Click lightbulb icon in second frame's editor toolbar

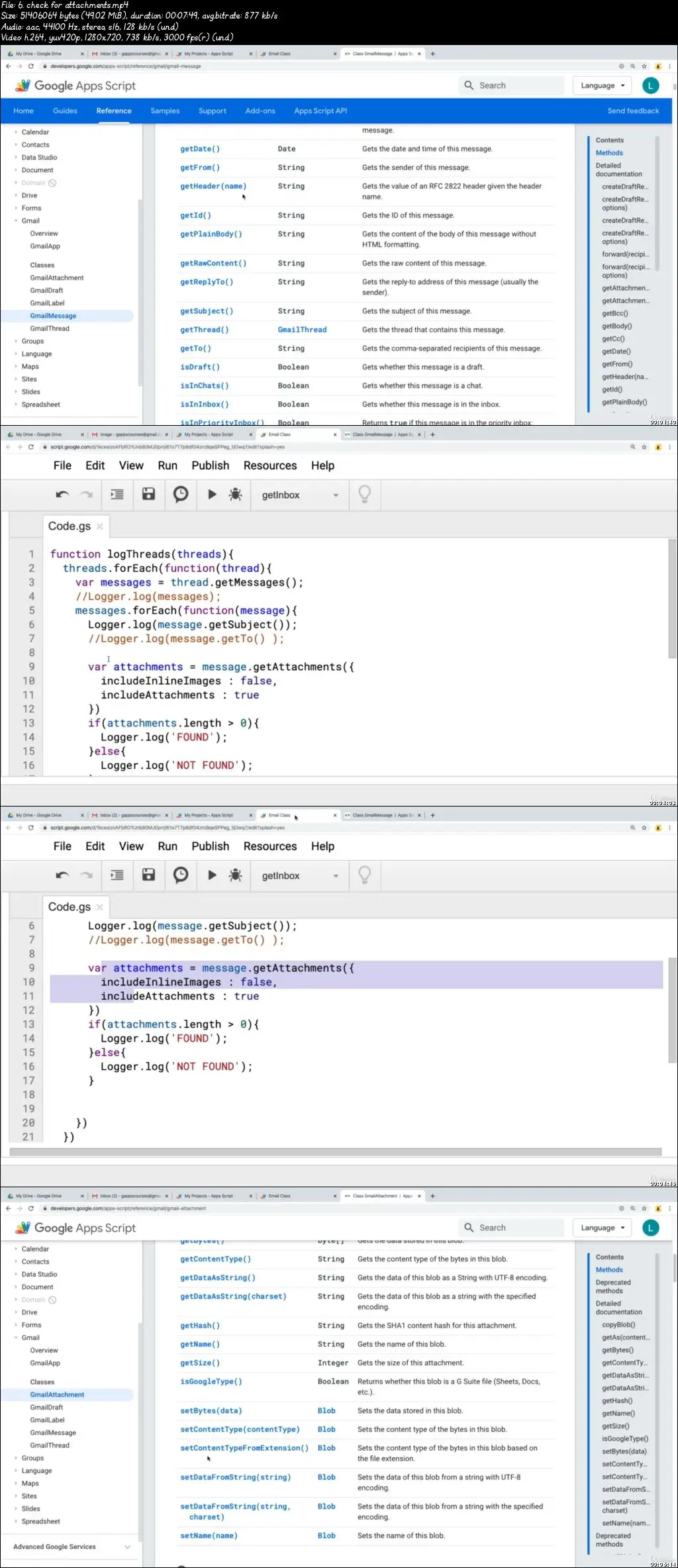point(364,494)
